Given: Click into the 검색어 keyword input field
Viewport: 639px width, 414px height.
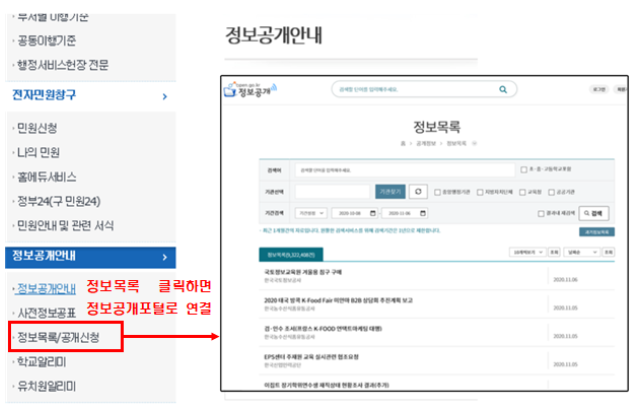Looking at the screenshot, I should click(405, 170).
